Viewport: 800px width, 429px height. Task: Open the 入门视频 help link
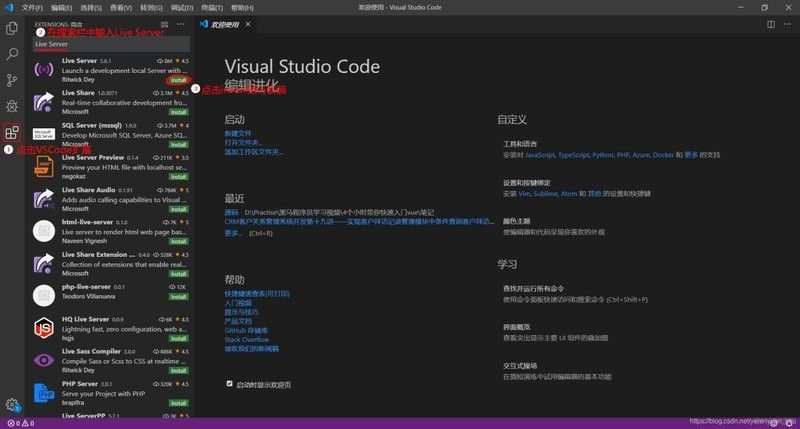[x=238, y=303]
